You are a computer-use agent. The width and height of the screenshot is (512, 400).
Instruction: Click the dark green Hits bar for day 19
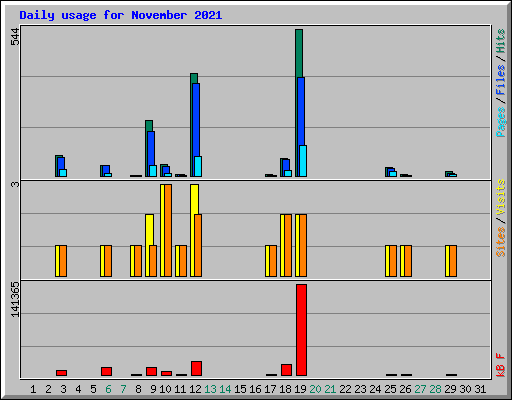[299, 53]
